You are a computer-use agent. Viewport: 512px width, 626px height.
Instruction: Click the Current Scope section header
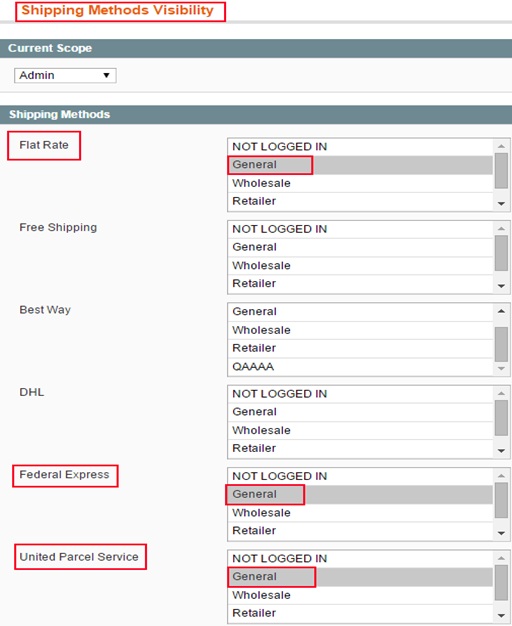tap(256, 48)
